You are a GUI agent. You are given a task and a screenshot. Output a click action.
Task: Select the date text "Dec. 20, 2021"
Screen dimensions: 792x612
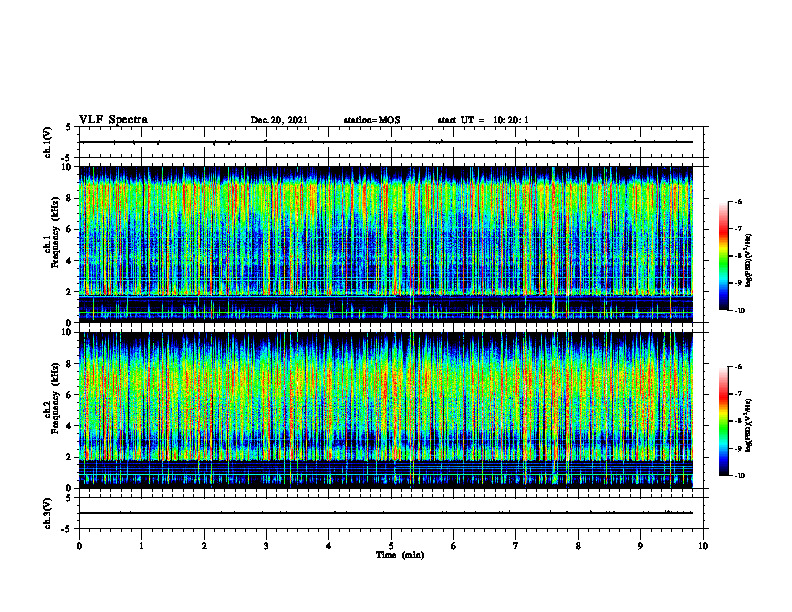click(279, 120)
